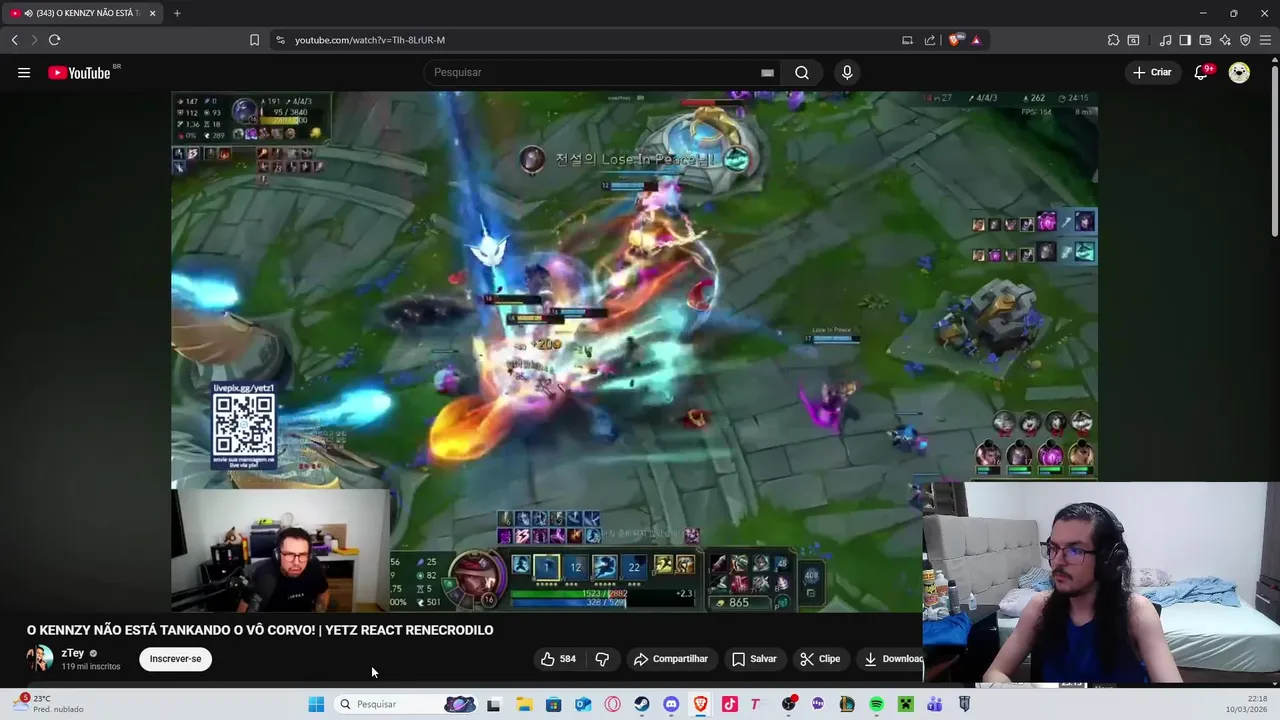Click the Inscrever-se subscribe button
This screenshot has height=720, width=1280.
[x=175, y=659]
